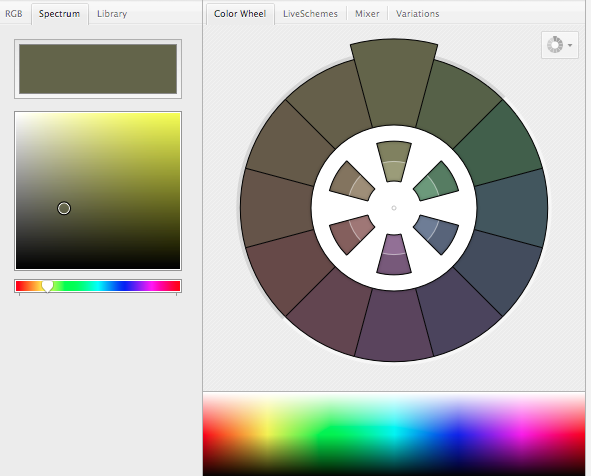Switch to the Variations tab

417,14
